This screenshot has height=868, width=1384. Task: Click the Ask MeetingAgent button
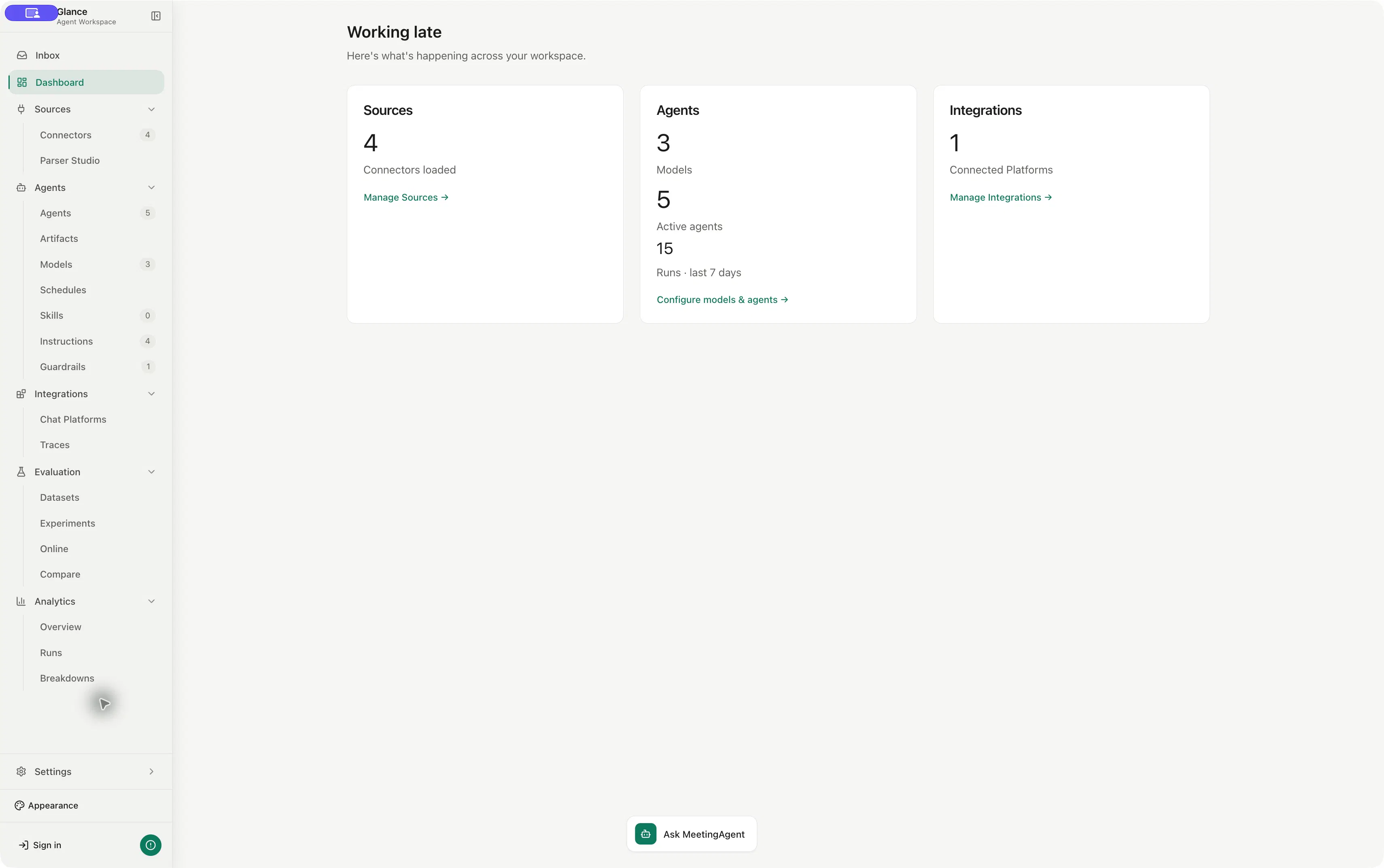[692, 834]
